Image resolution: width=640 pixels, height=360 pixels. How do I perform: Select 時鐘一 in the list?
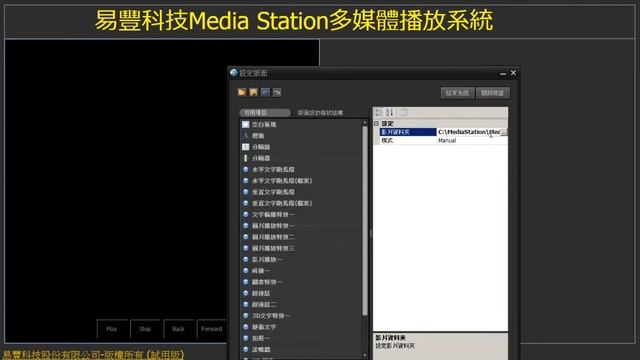pos(261,271)
